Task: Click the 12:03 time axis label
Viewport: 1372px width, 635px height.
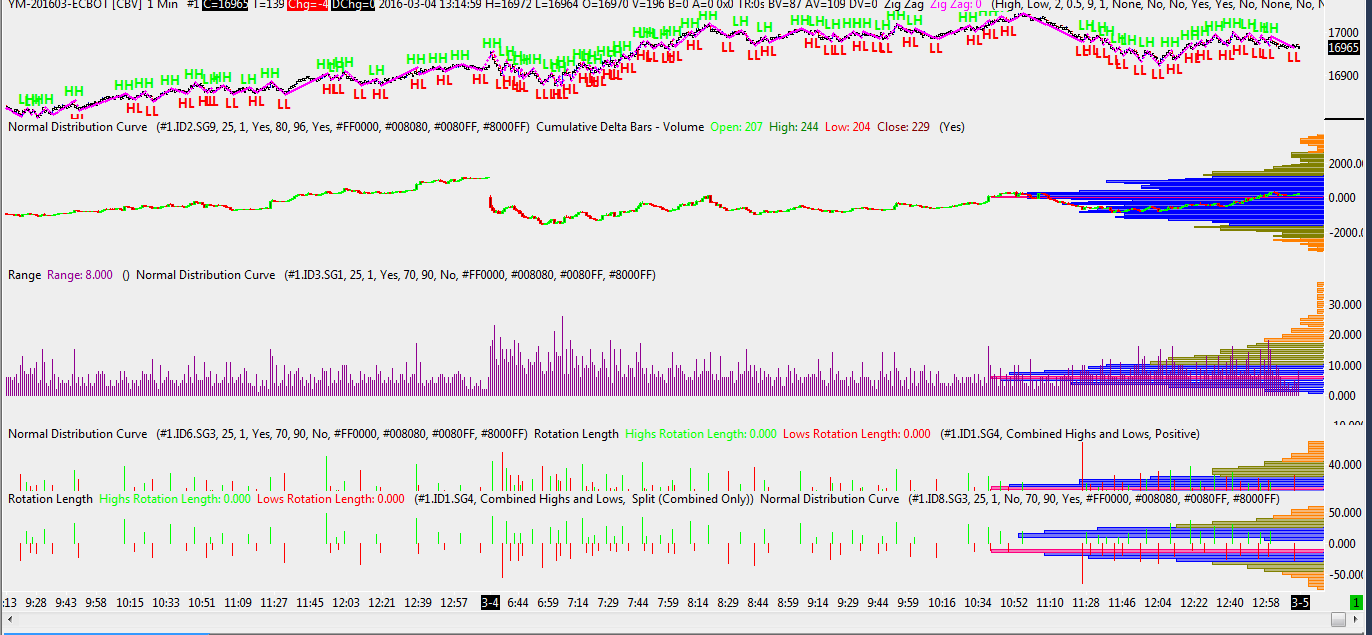Action: [346, 603]
